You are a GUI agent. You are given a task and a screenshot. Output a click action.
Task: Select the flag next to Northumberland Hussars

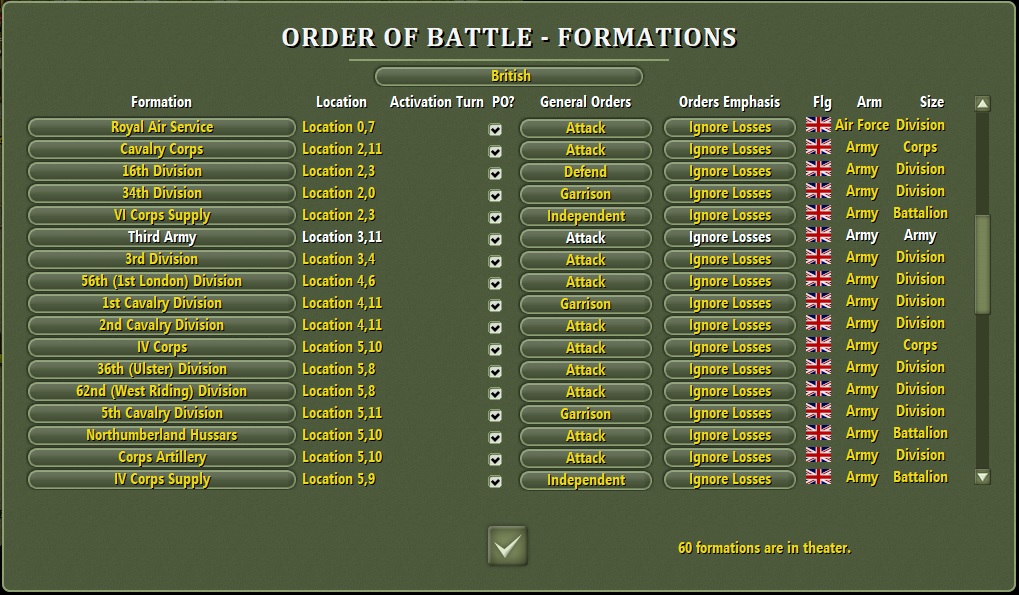(819, 434)
